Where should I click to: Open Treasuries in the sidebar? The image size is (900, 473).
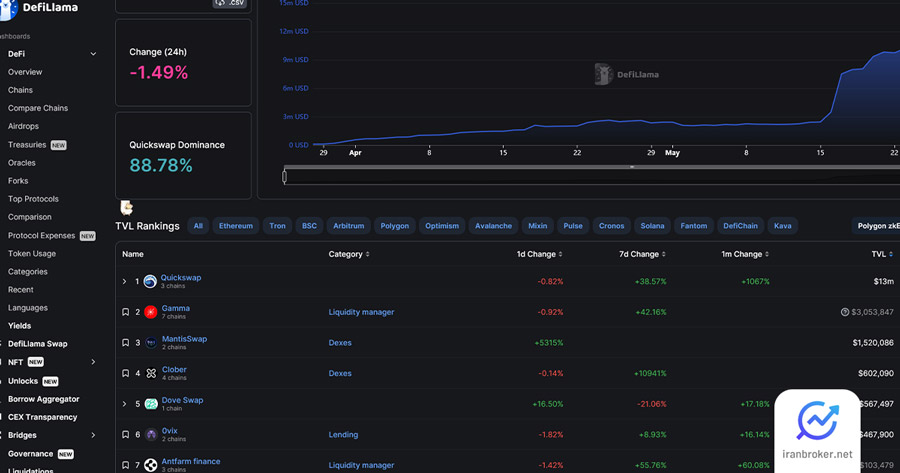click(x=27, y=145)
